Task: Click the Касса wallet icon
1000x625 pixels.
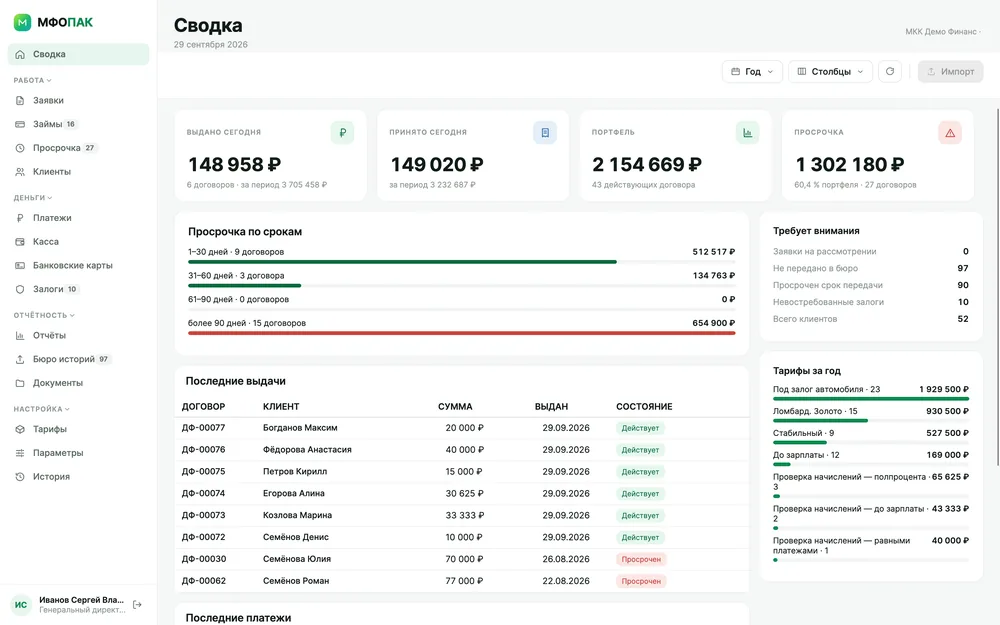Action: (x=20, y=242)
